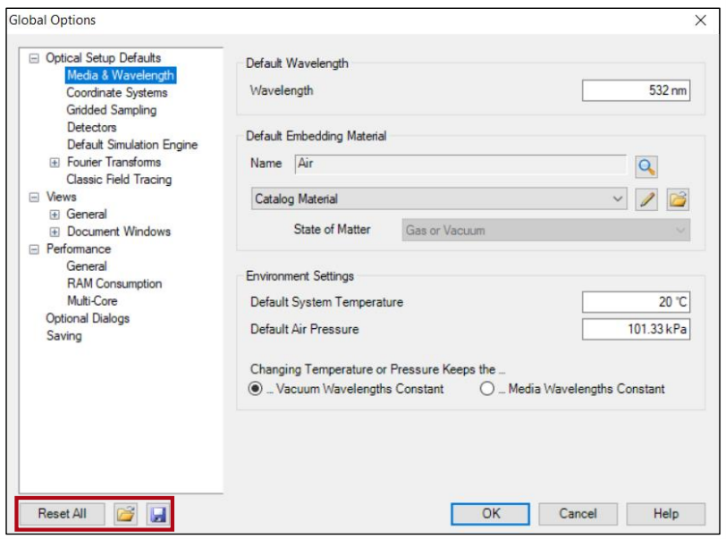Viewport: 726px width, 539px height.
Task: Select Detectors tree item
Action: tap(91, 127)
